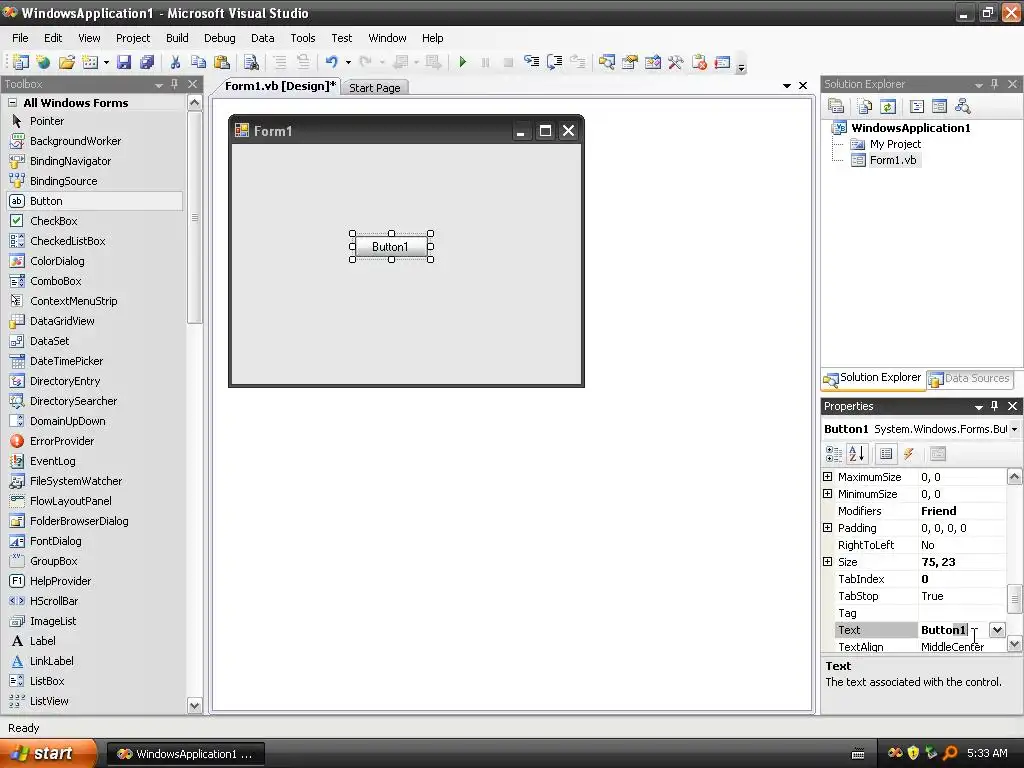Click View Code icon in Solution Explorer
The image size is (1024, 768).
916,106
